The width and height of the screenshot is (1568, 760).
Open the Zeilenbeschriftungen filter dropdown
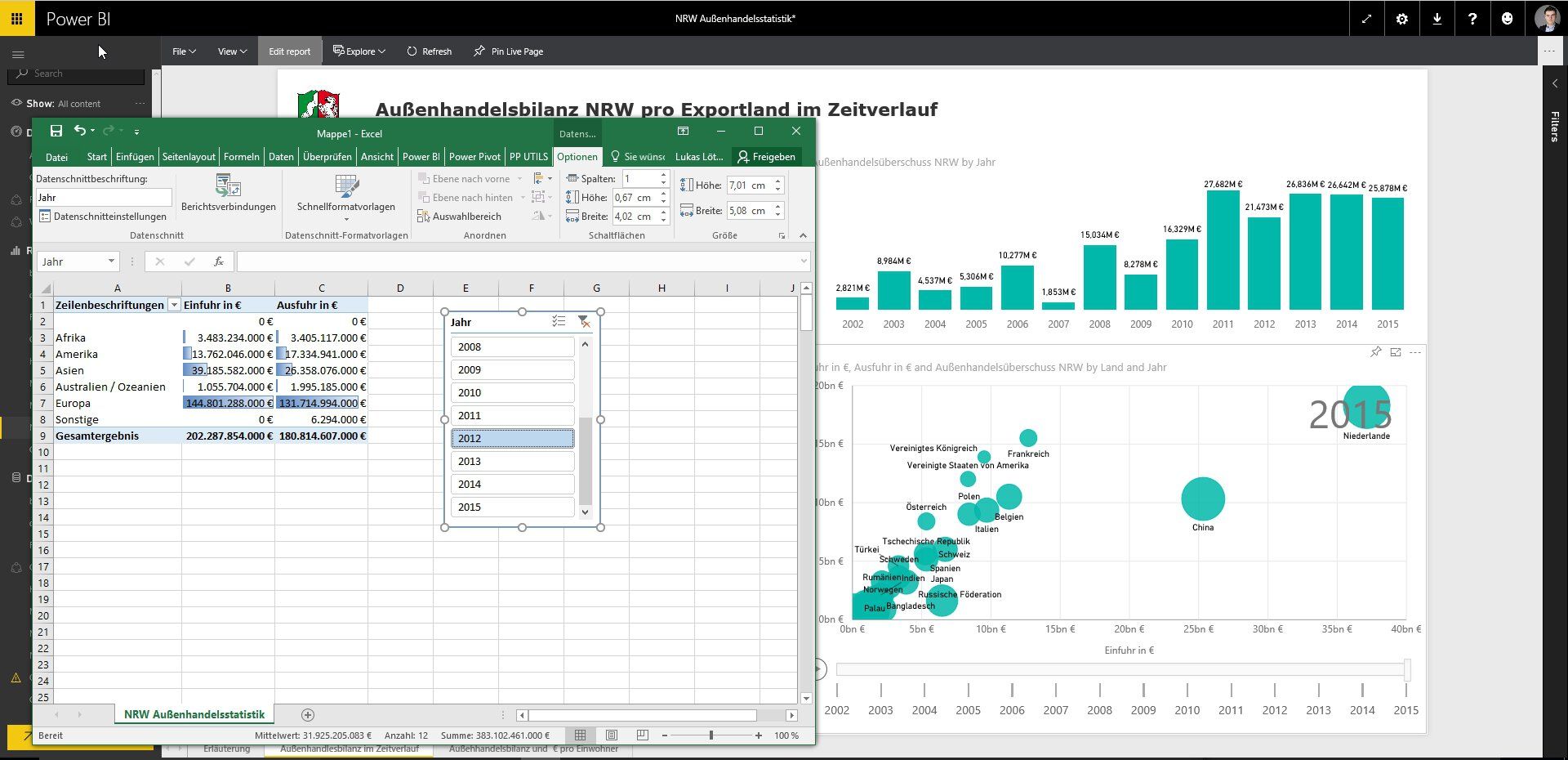(x=173, y=305)
